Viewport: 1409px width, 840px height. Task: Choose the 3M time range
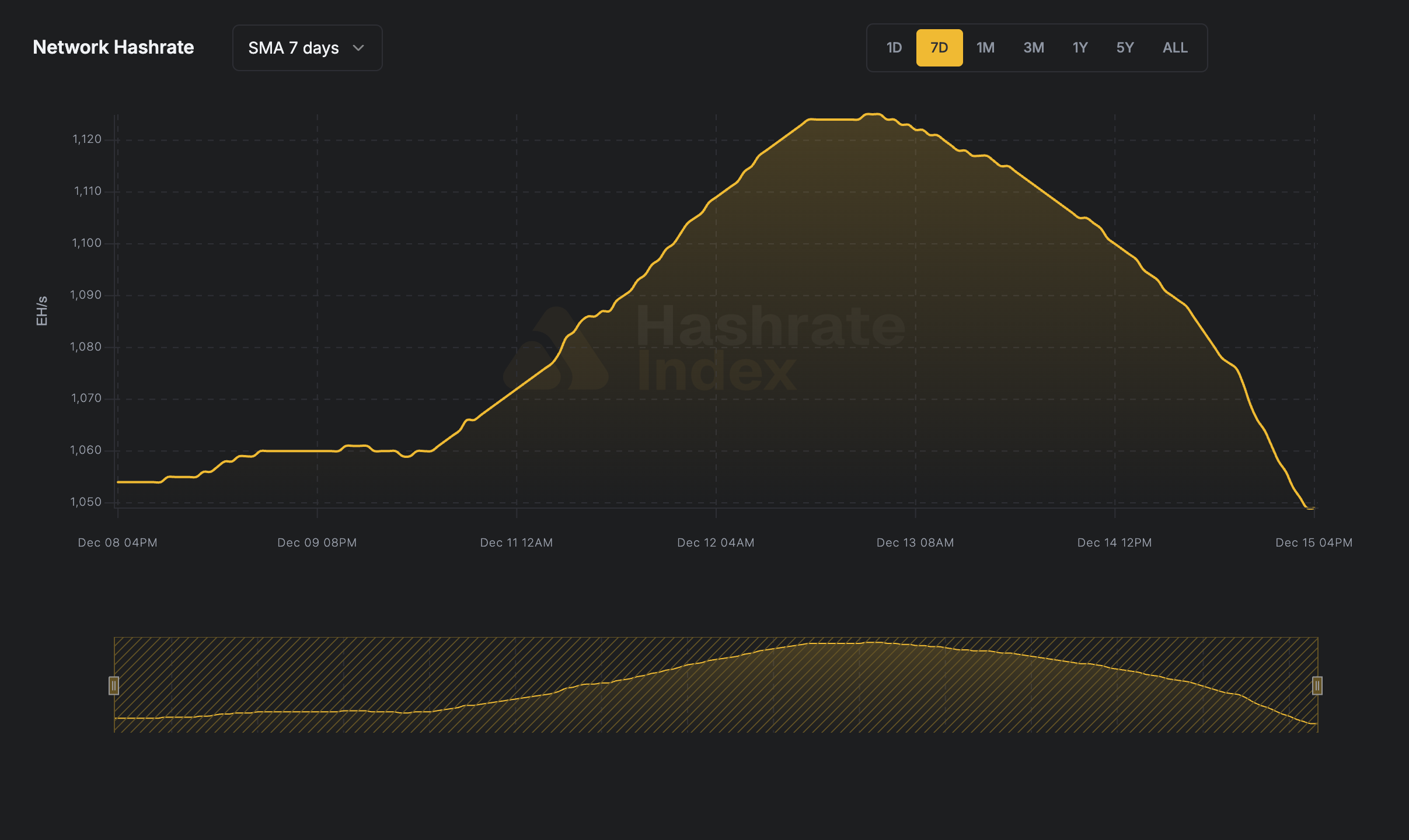pyautogui.click(x=1033, y=47)
